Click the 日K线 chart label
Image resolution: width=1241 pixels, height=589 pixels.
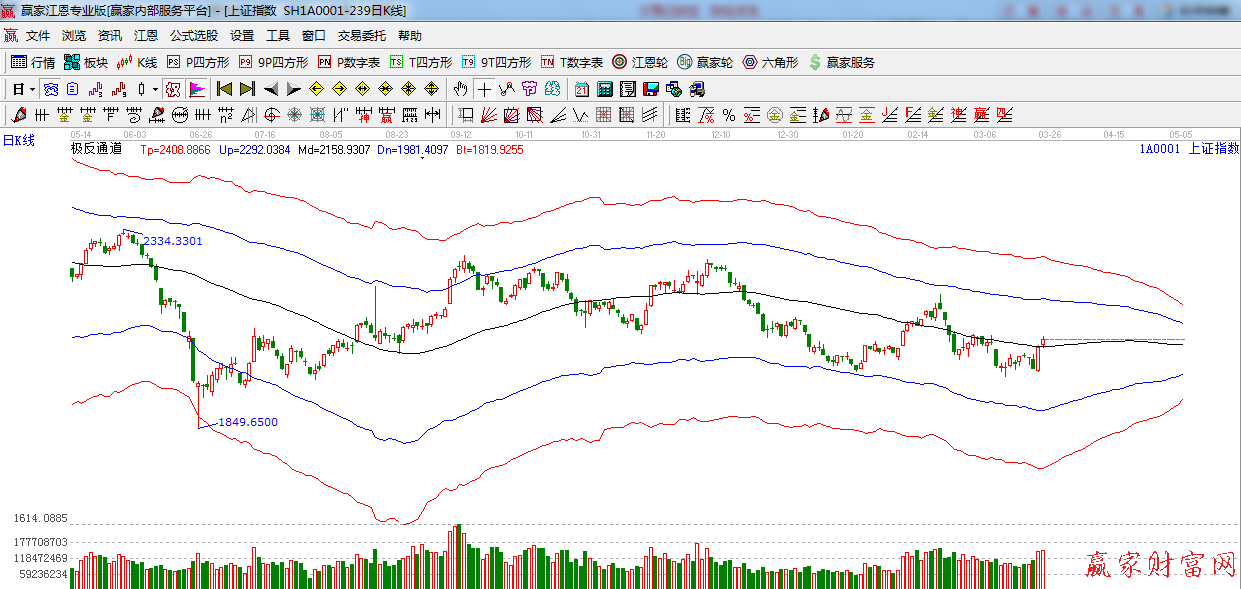click(18, 140)
